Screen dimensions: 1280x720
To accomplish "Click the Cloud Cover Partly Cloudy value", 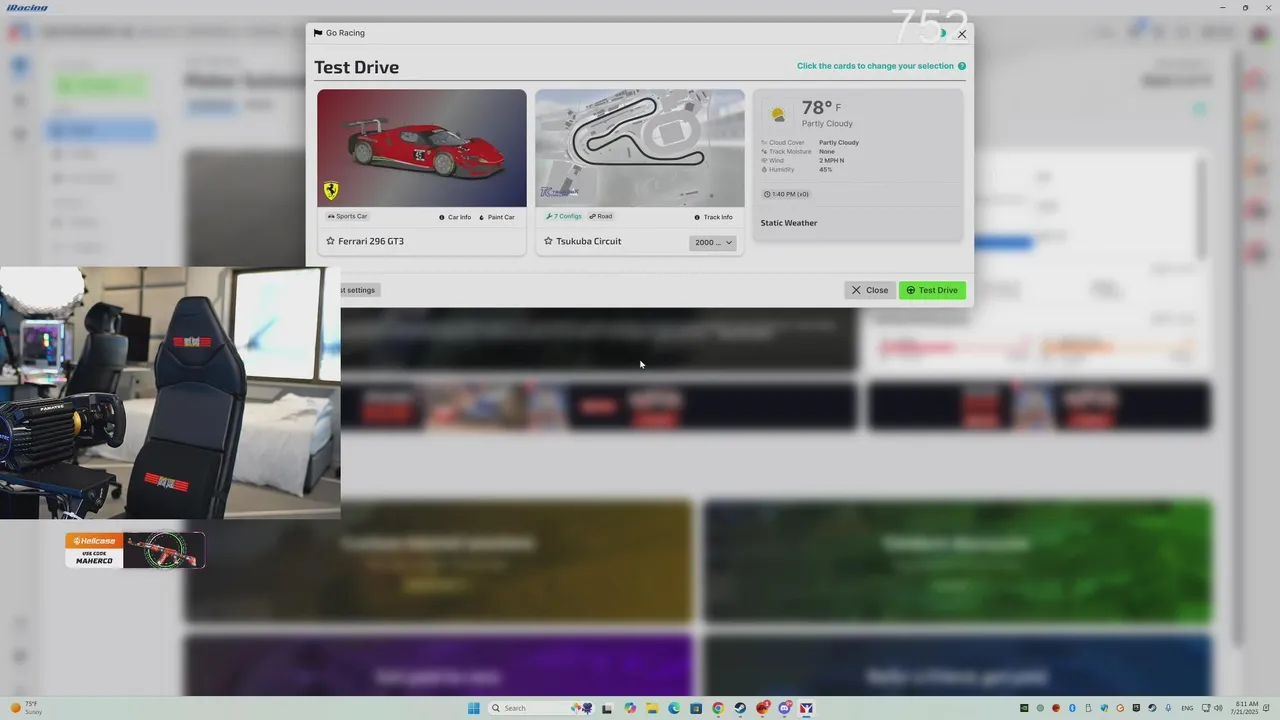I will click(x=839, y=142).
